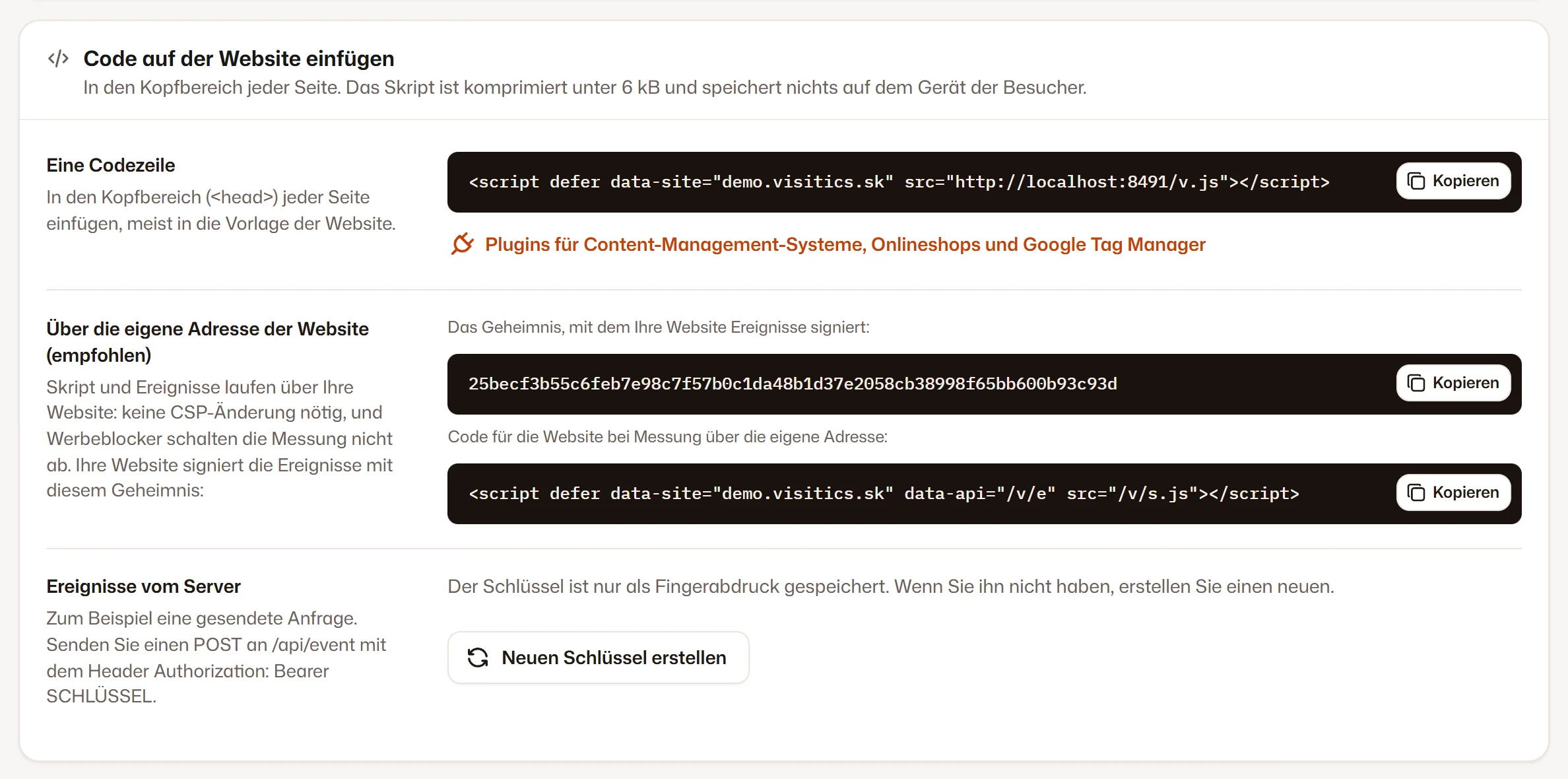
Task: Copy the localhost v.js script snippet
Action: 1453,181
